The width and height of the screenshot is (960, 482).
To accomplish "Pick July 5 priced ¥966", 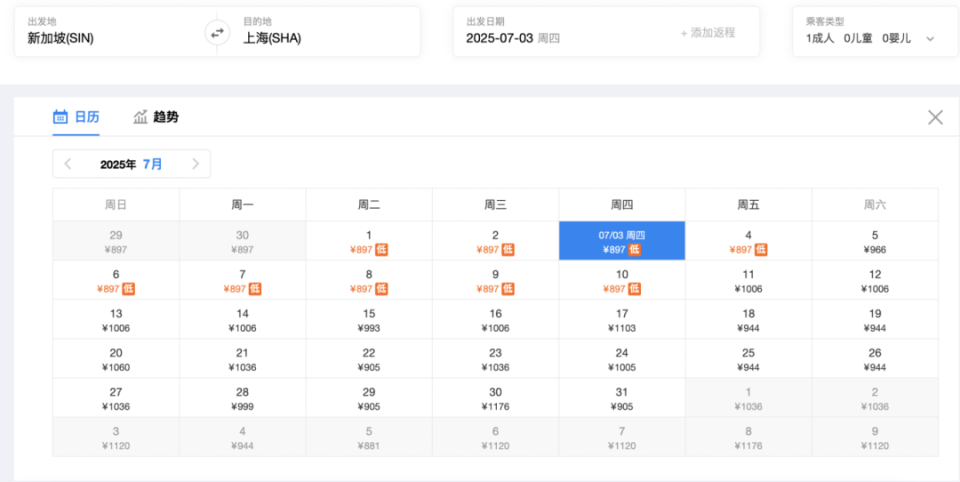I will click(875, 241).
